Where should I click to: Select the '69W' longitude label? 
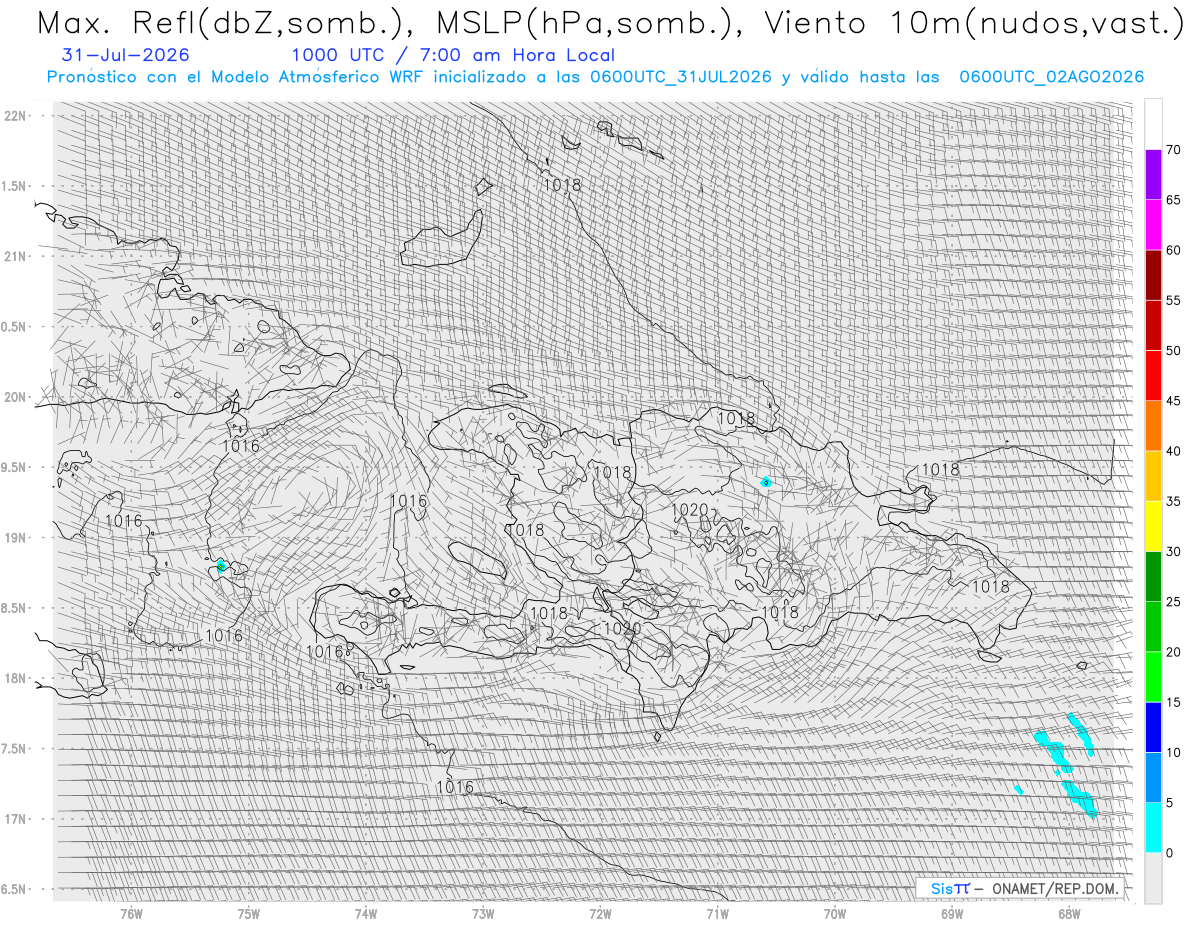point(952,914)
